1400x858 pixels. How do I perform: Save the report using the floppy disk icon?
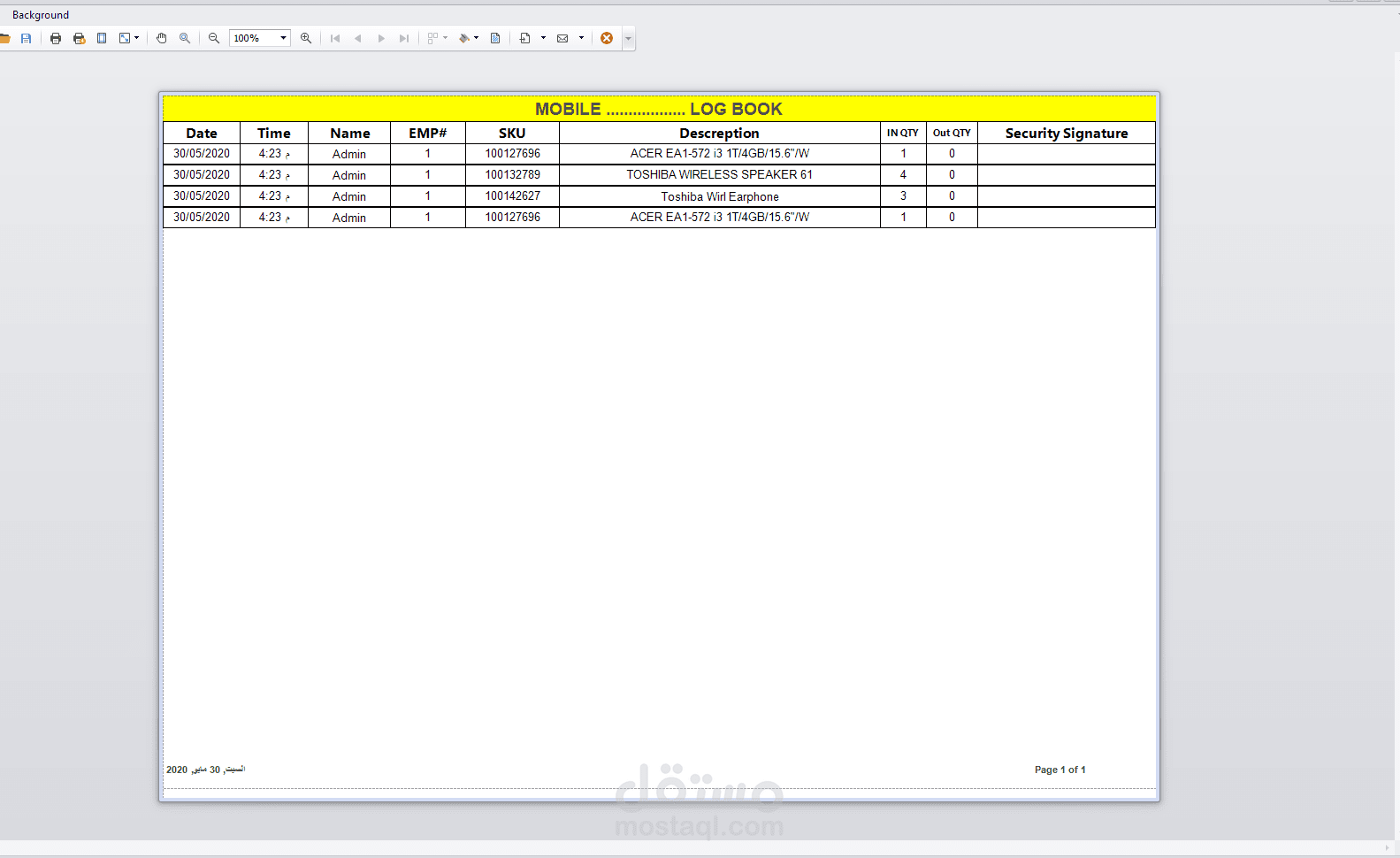pos(27,38)
